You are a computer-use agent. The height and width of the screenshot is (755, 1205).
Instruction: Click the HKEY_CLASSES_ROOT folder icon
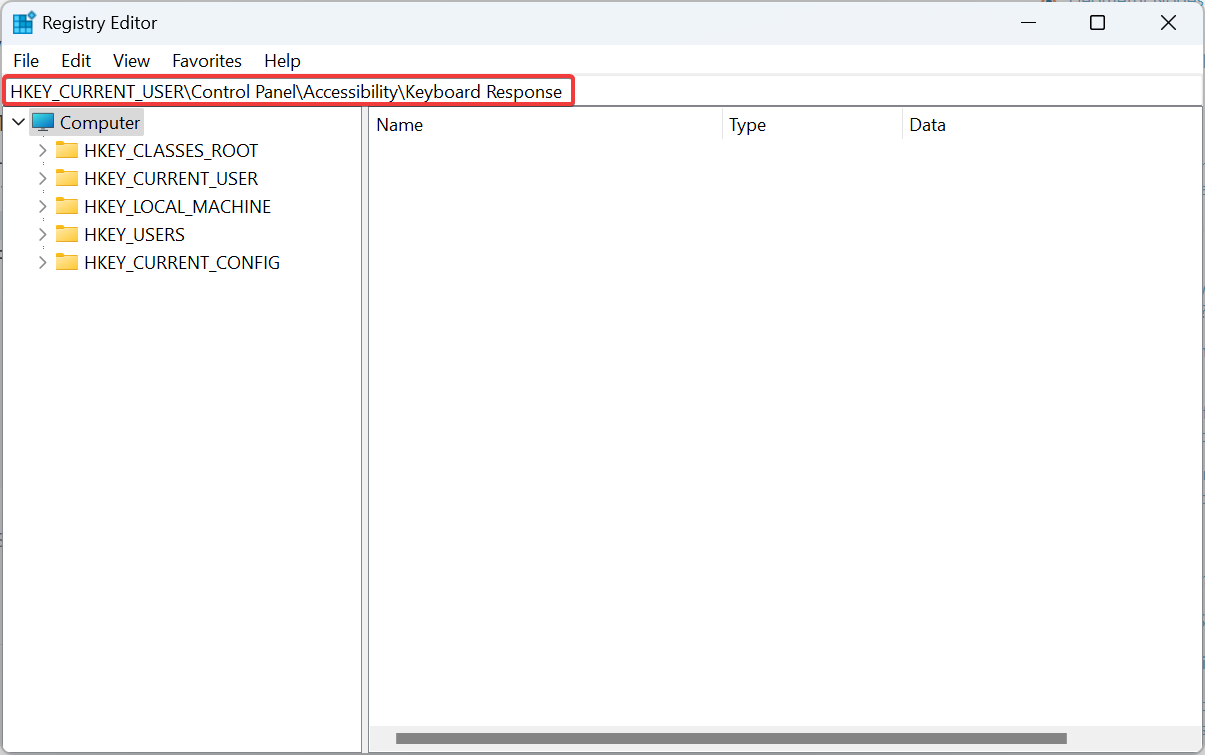click(x=67, y=151)
